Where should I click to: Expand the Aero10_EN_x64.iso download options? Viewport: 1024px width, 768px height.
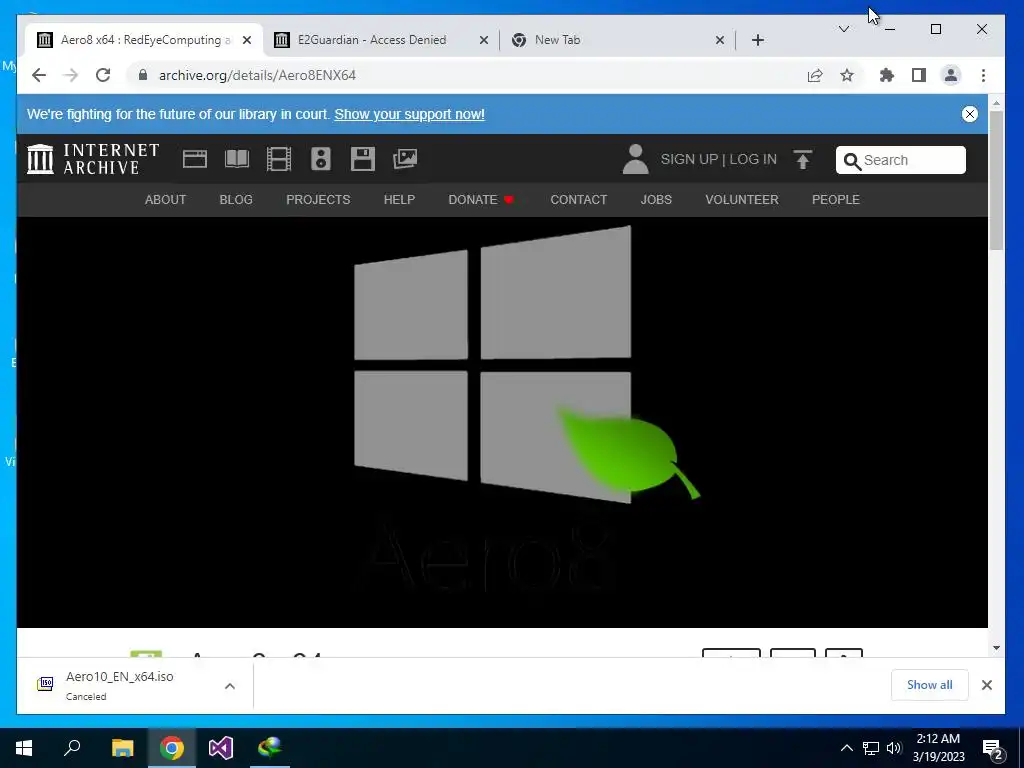[x=230, y=686]
